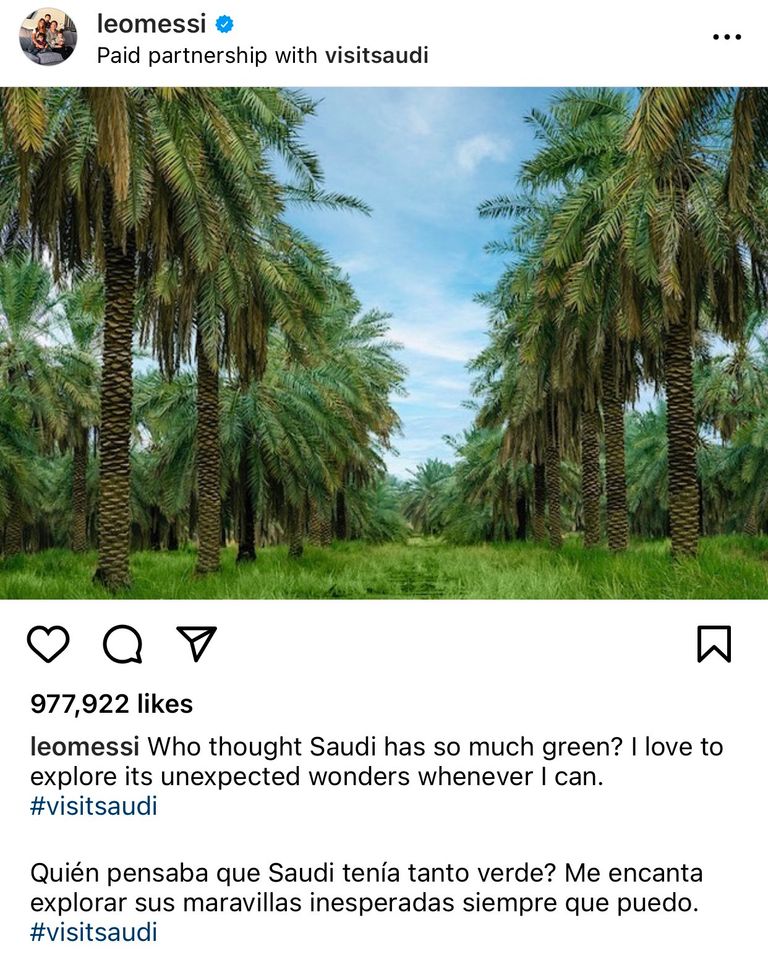Viewport: 768px width, 955px height.
Task: Share the post using the paper plane icon
Action: tap(197, 645)
